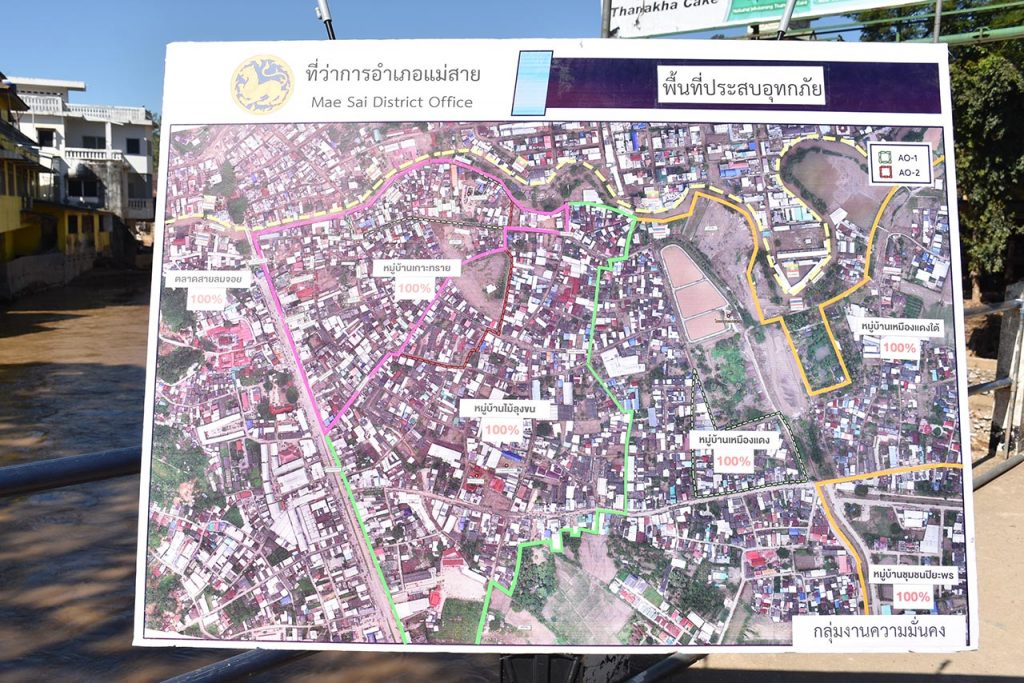
Task: Click 100% badge under หมู่บ้านเหมืองแดง
Action: [733, 461]
